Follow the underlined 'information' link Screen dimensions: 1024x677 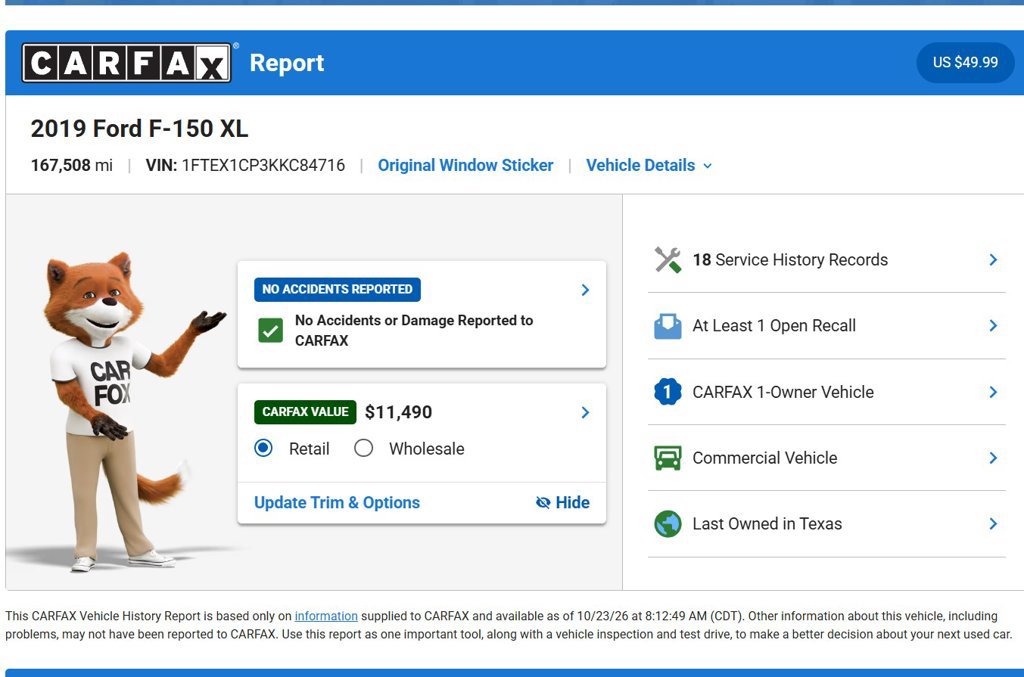(x=326, y=616)
